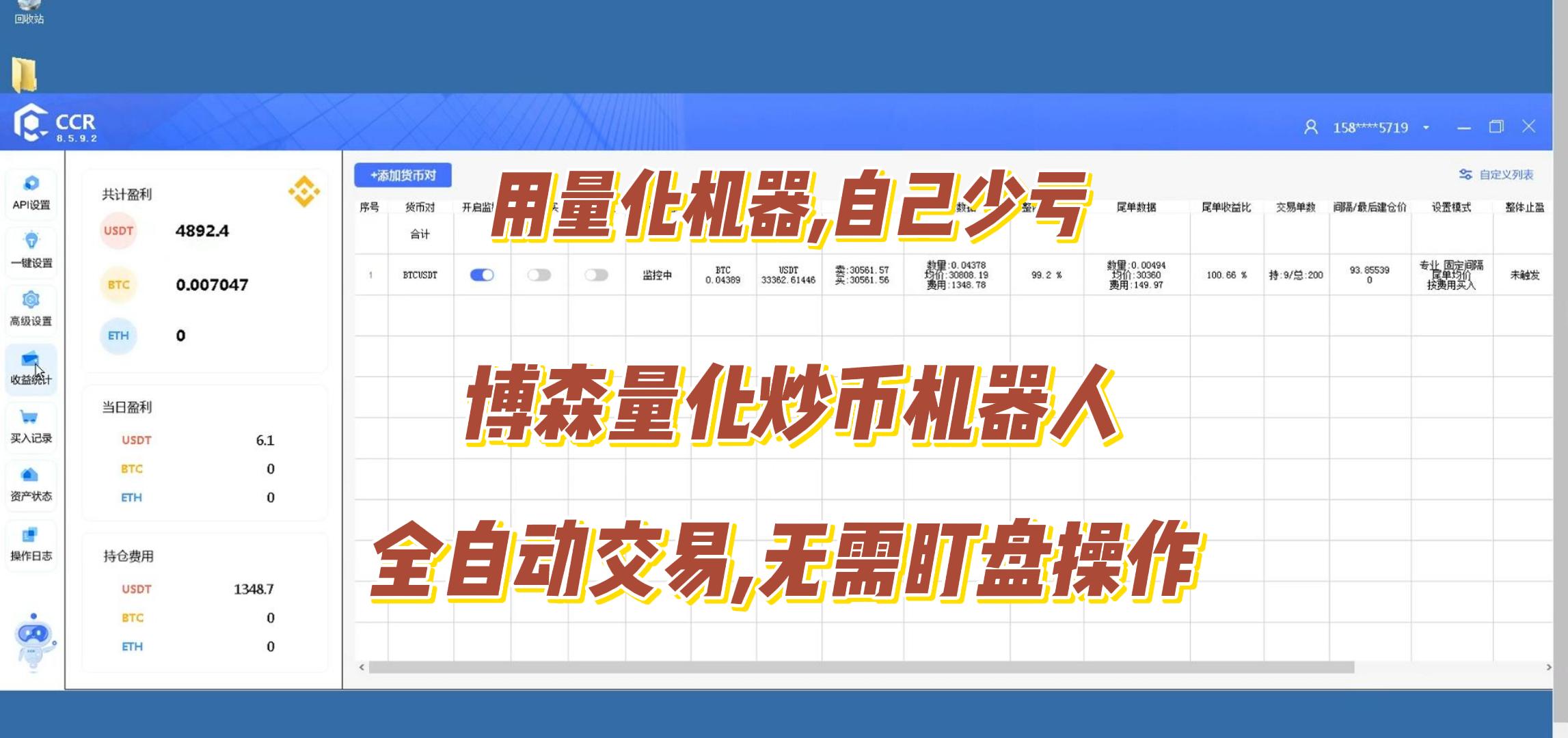The height and width of the screenshot is (738, 1568).
Task: Click the 99.2 % cell
Action: 1046,275
